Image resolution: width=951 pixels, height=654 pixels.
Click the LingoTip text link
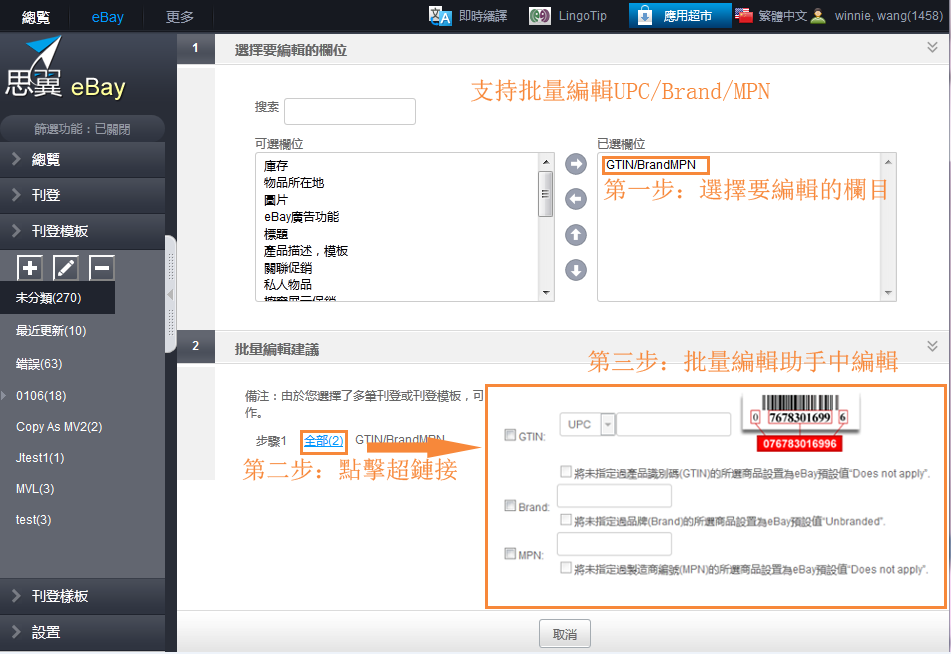coord(583,16)
